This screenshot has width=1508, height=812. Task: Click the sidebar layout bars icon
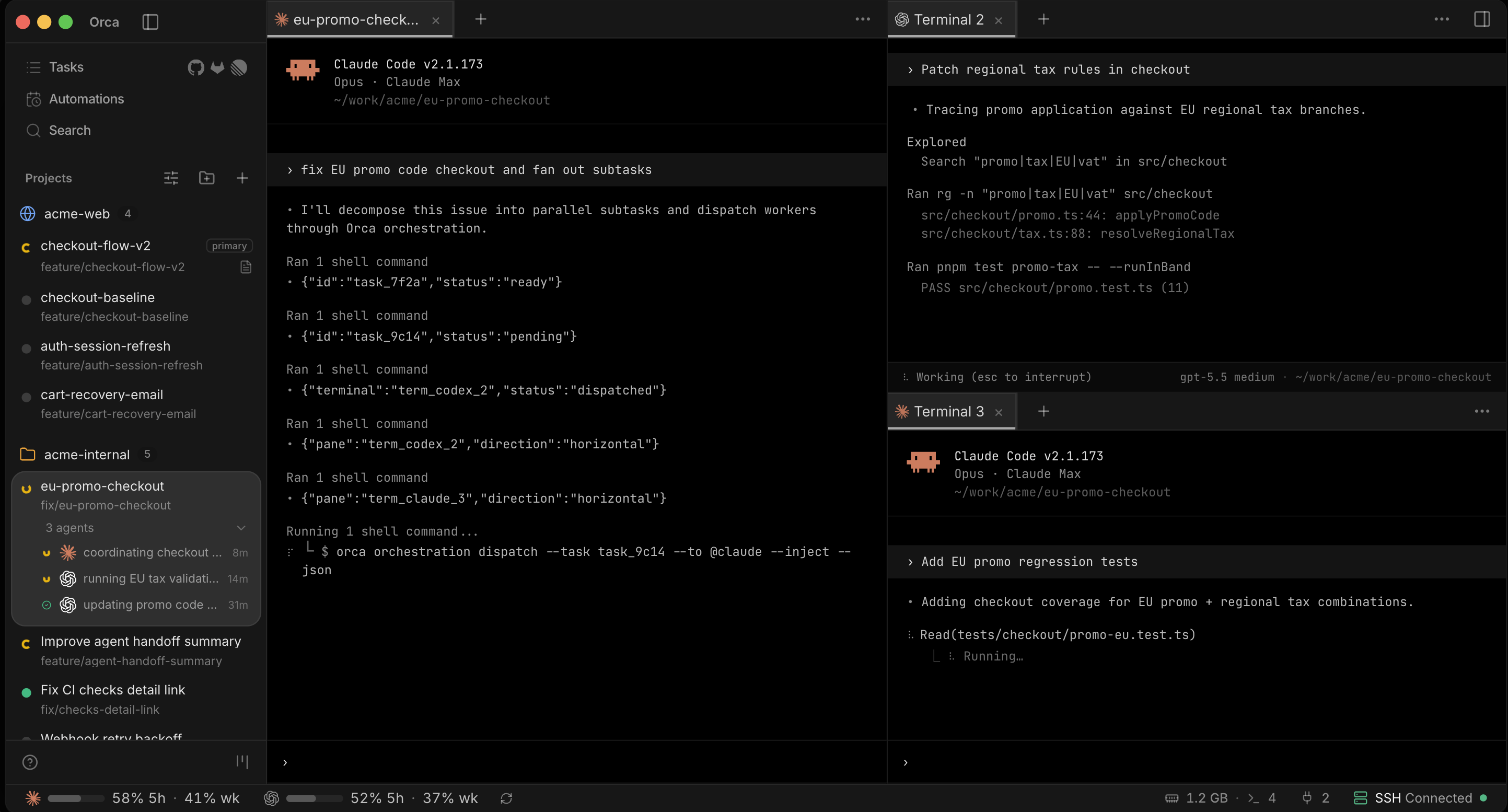pos(242,761)
